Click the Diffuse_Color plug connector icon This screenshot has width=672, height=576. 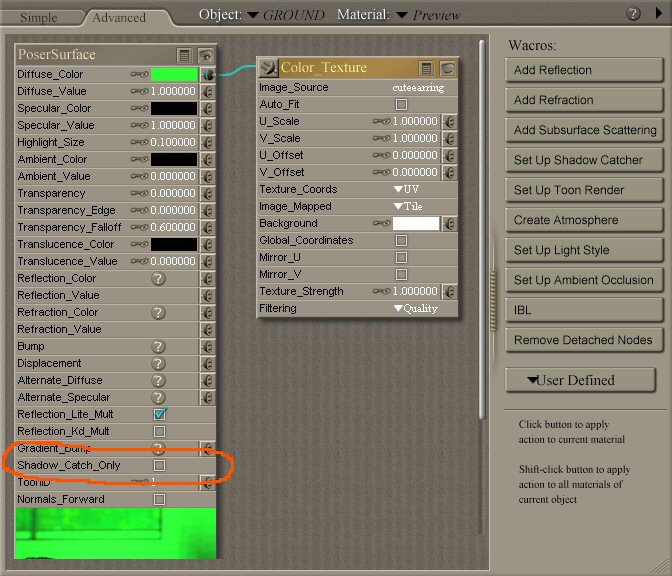tap(208, 75)
